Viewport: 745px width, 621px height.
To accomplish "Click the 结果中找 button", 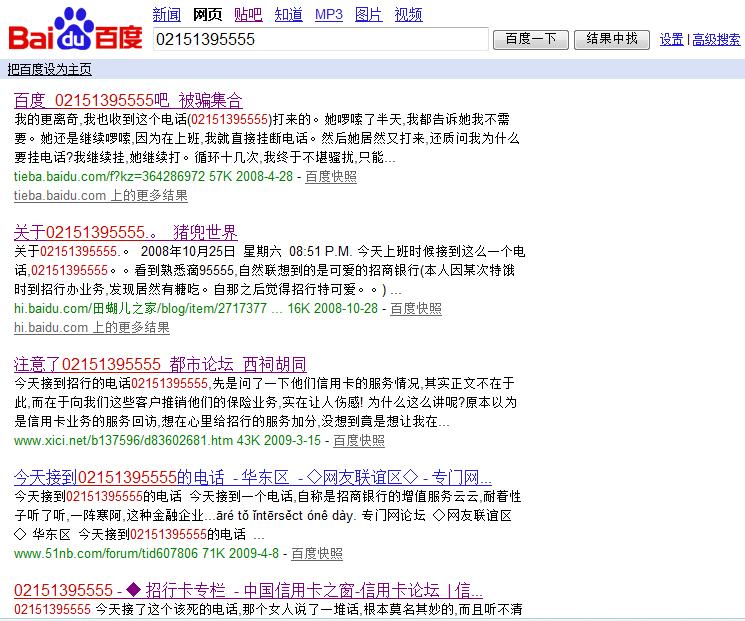I will (611, 39).
